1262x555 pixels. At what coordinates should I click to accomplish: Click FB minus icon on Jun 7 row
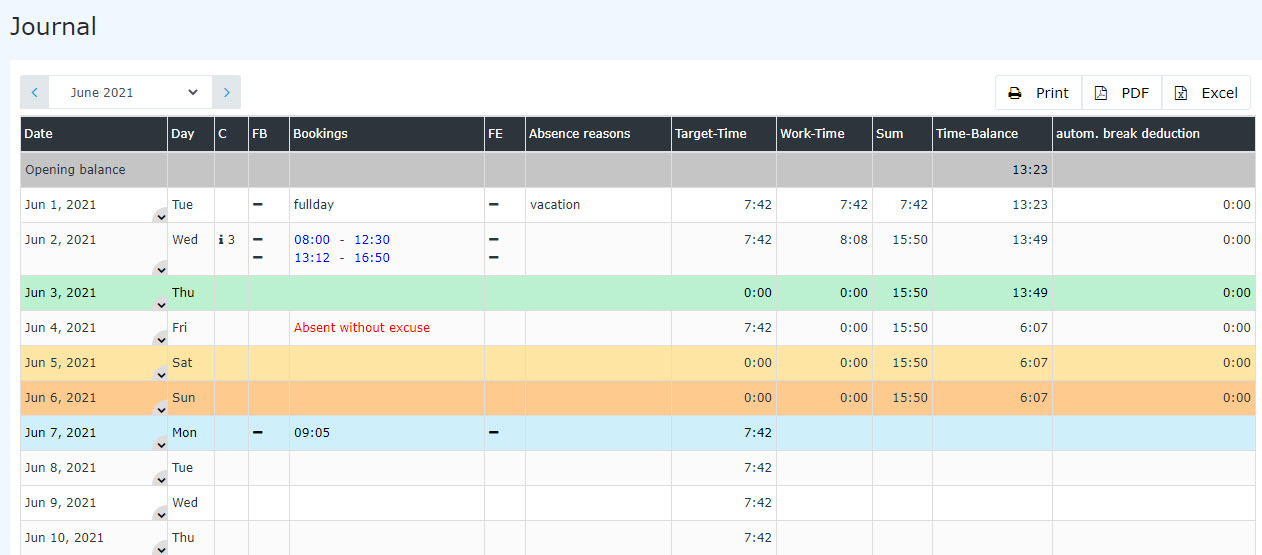click(257, 432)
